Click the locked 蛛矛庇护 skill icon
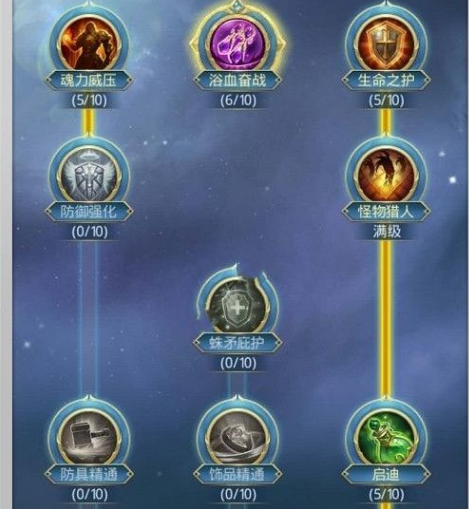The image size is (469, 509). pos(238,307)
